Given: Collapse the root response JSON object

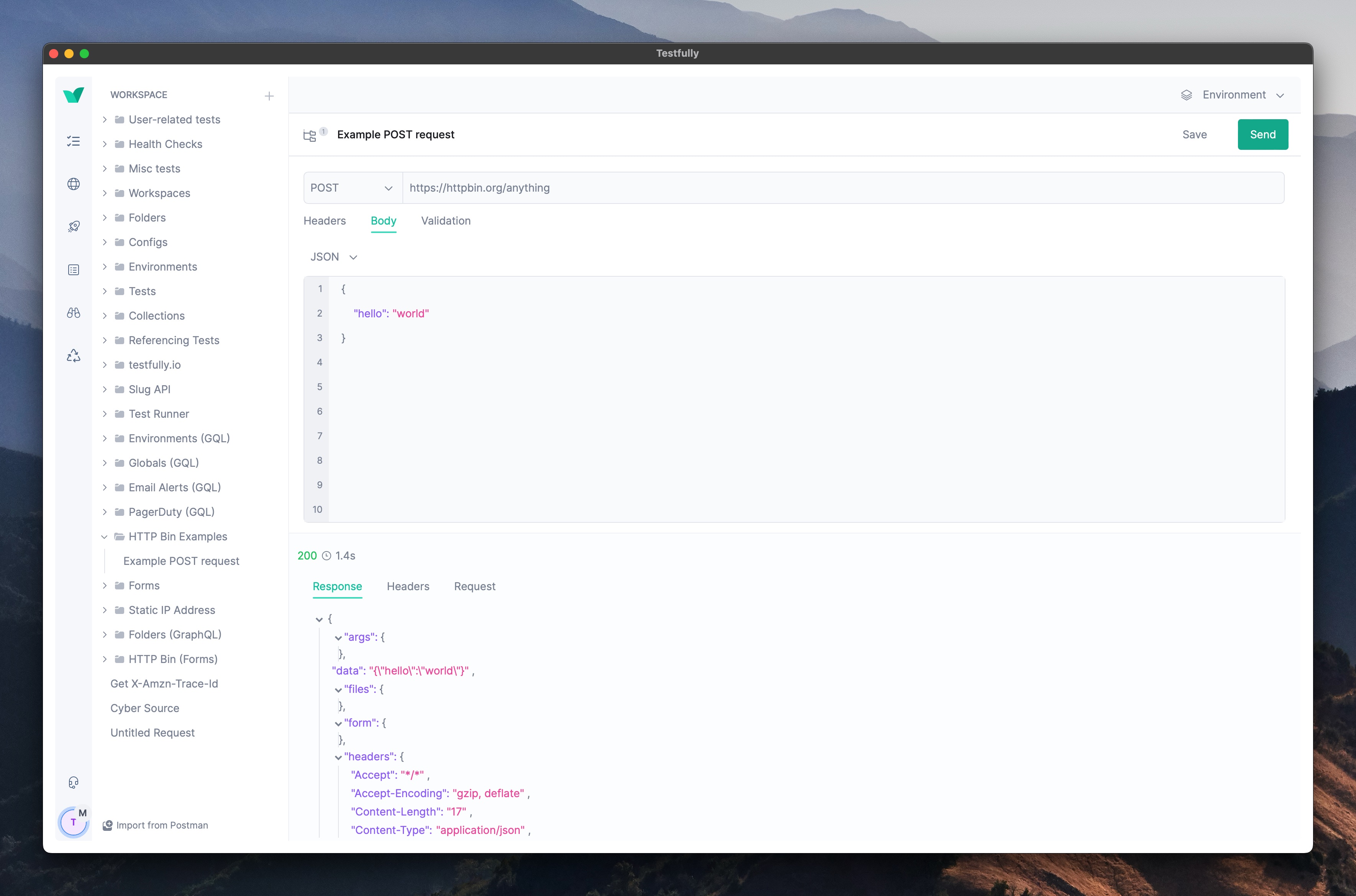Looking at the screenshot, I should (319, 619).
